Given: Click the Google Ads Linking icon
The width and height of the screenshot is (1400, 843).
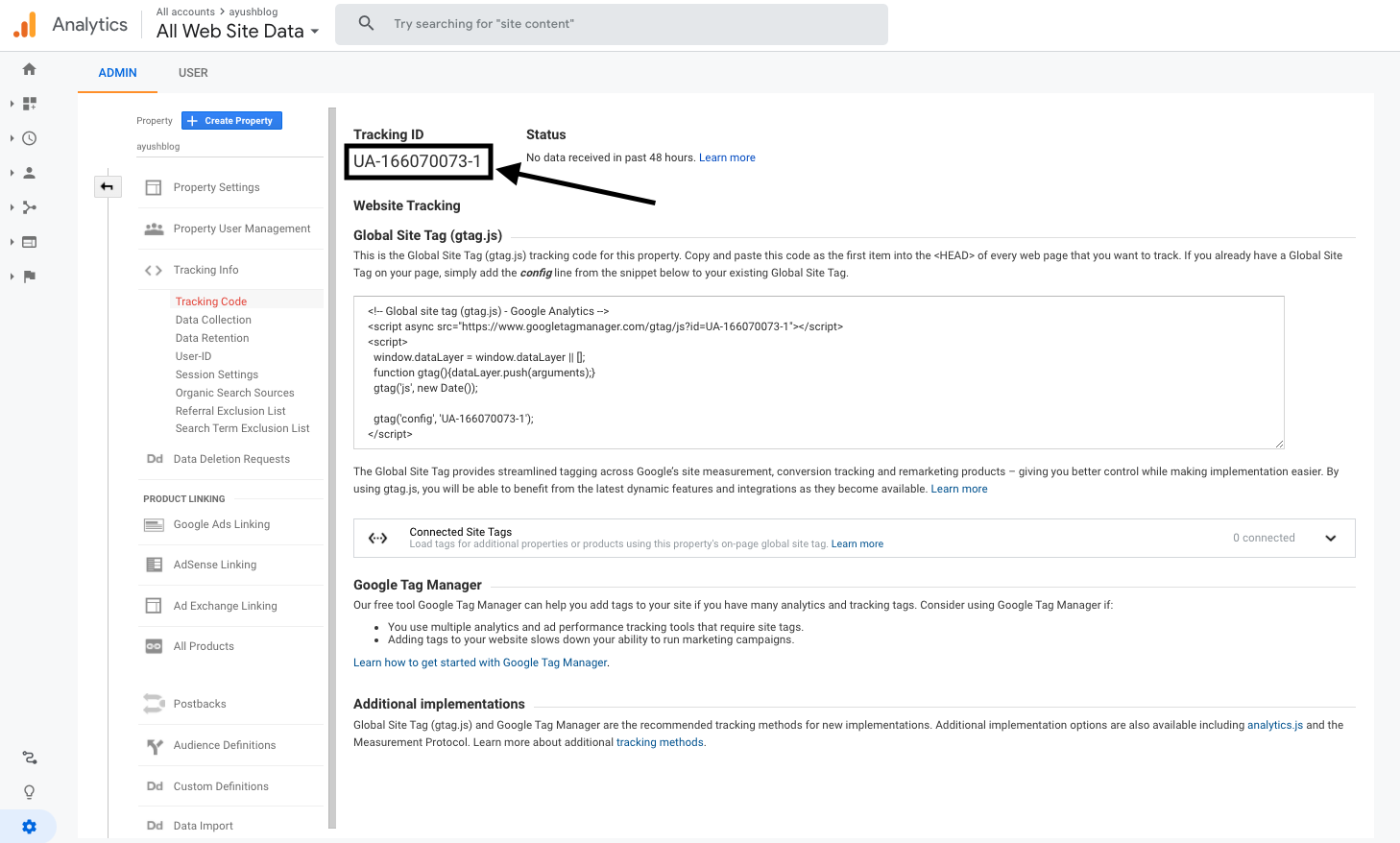Looking at the screenshot, I should [154, 524].
